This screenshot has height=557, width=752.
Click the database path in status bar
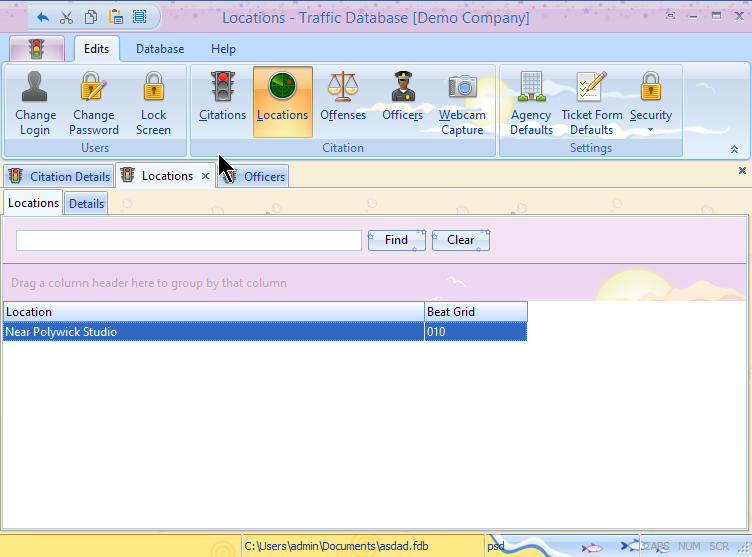336,546
